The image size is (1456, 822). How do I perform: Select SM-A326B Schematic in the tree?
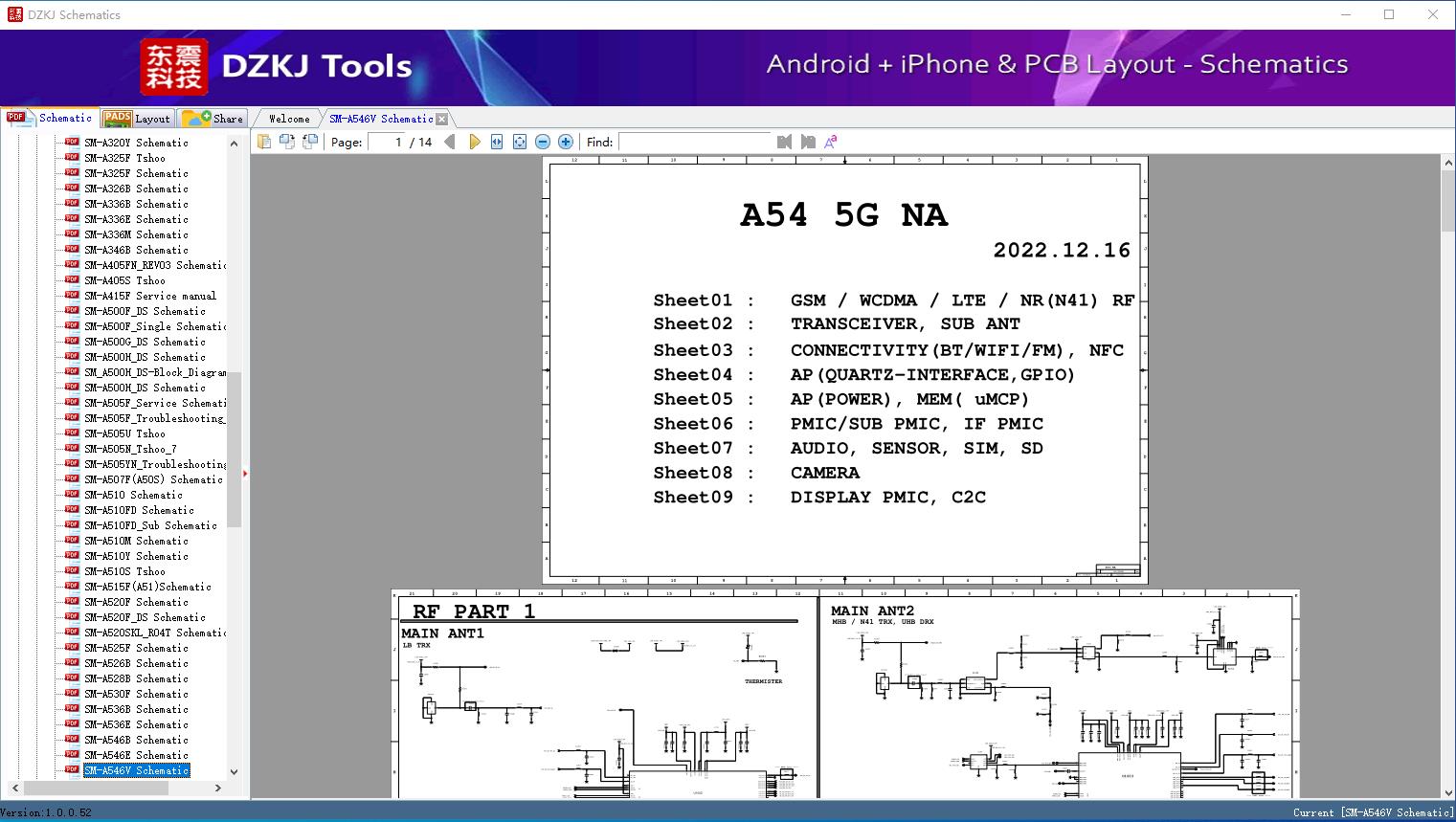(x=136, y=189)
